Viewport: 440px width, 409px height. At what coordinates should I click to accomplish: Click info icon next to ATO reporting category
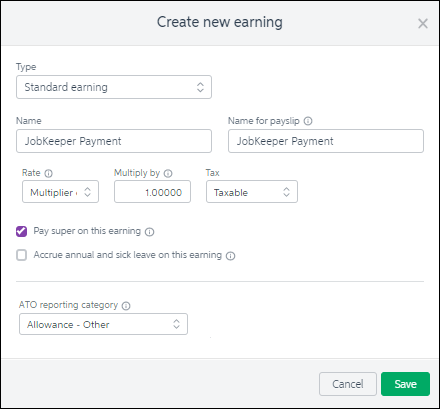pyautogui.click(x=126, y=306)
